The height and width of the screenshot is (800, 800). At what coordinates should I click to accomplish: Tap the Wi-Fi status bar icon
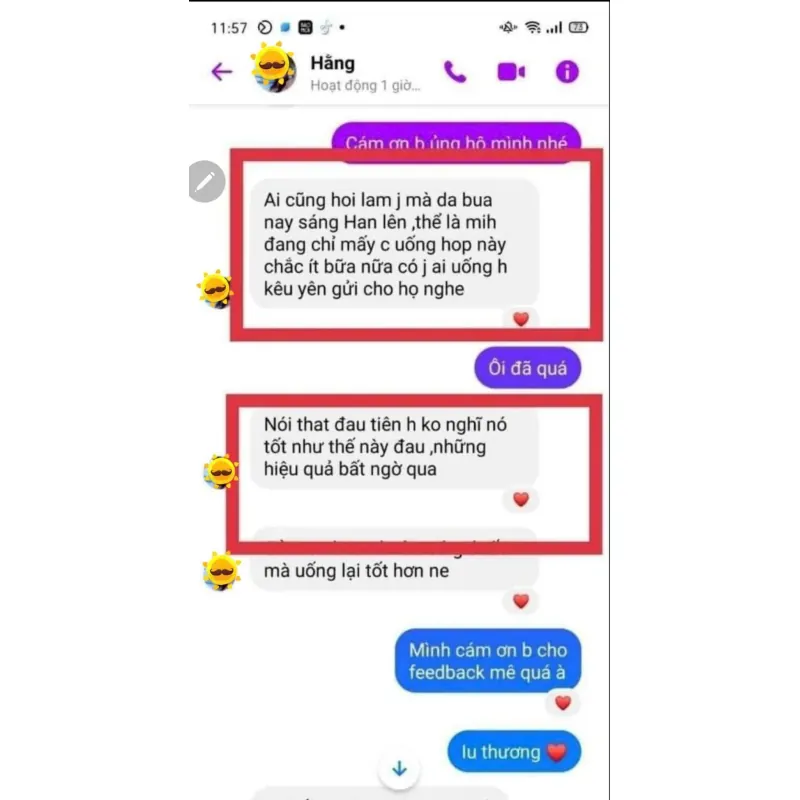533,27
